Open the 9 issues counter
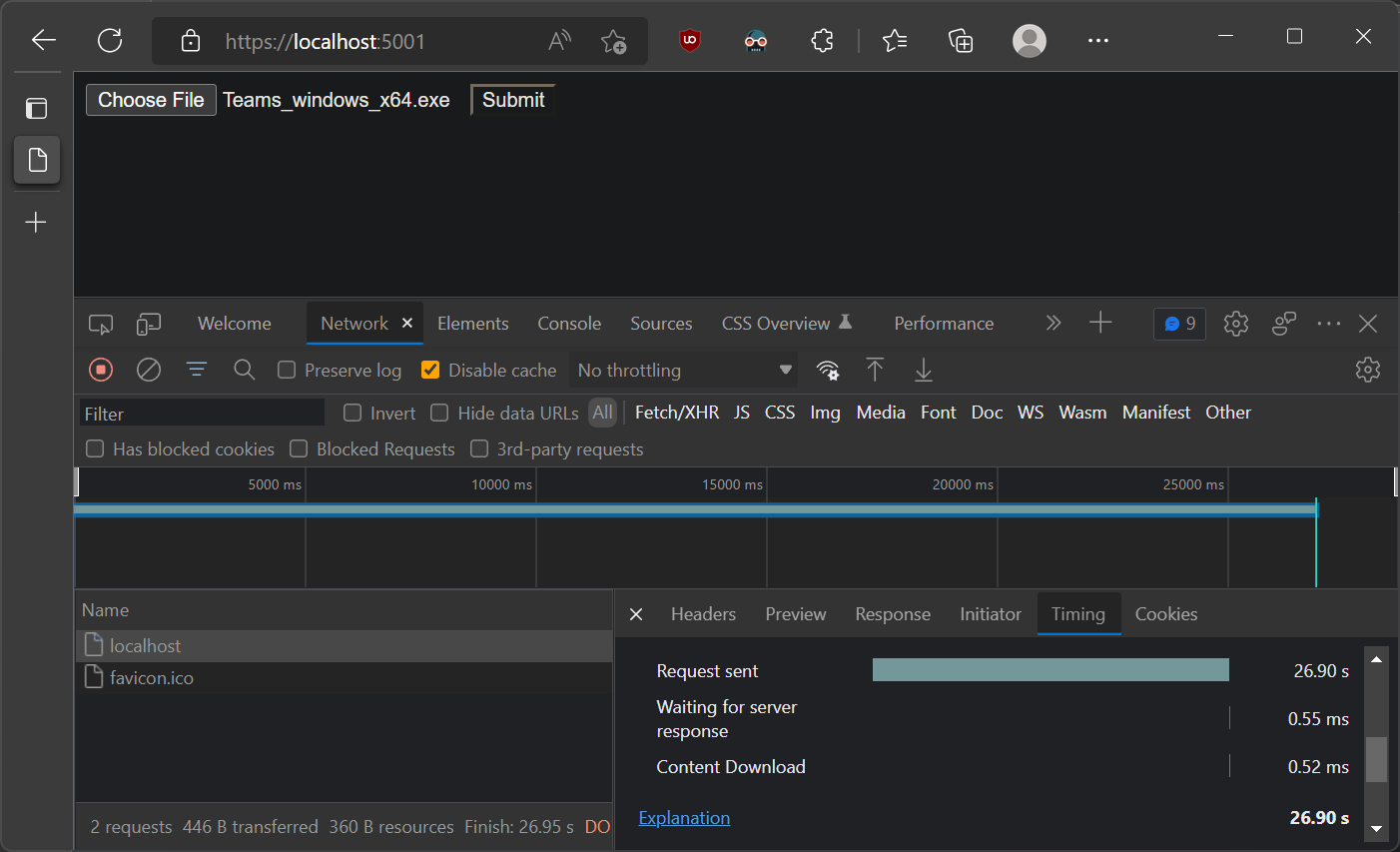Image resolution: width=1400 pixels, height=852 pixels. [x=1179, y=324]
